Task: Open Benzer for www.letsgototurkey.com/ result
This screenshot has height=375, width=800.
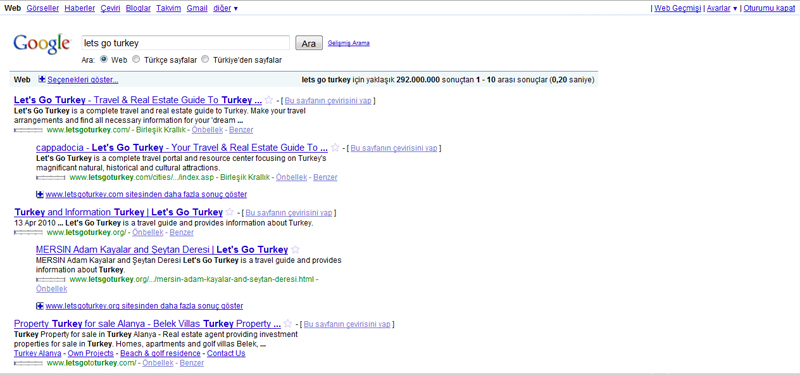Action: pyautogui.click(x=192, y=363)
